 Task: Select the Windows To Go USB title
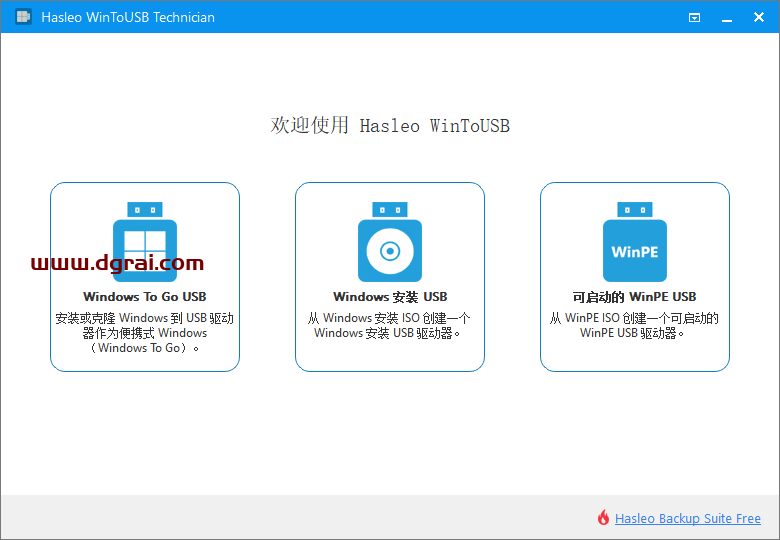click(145, 297)
